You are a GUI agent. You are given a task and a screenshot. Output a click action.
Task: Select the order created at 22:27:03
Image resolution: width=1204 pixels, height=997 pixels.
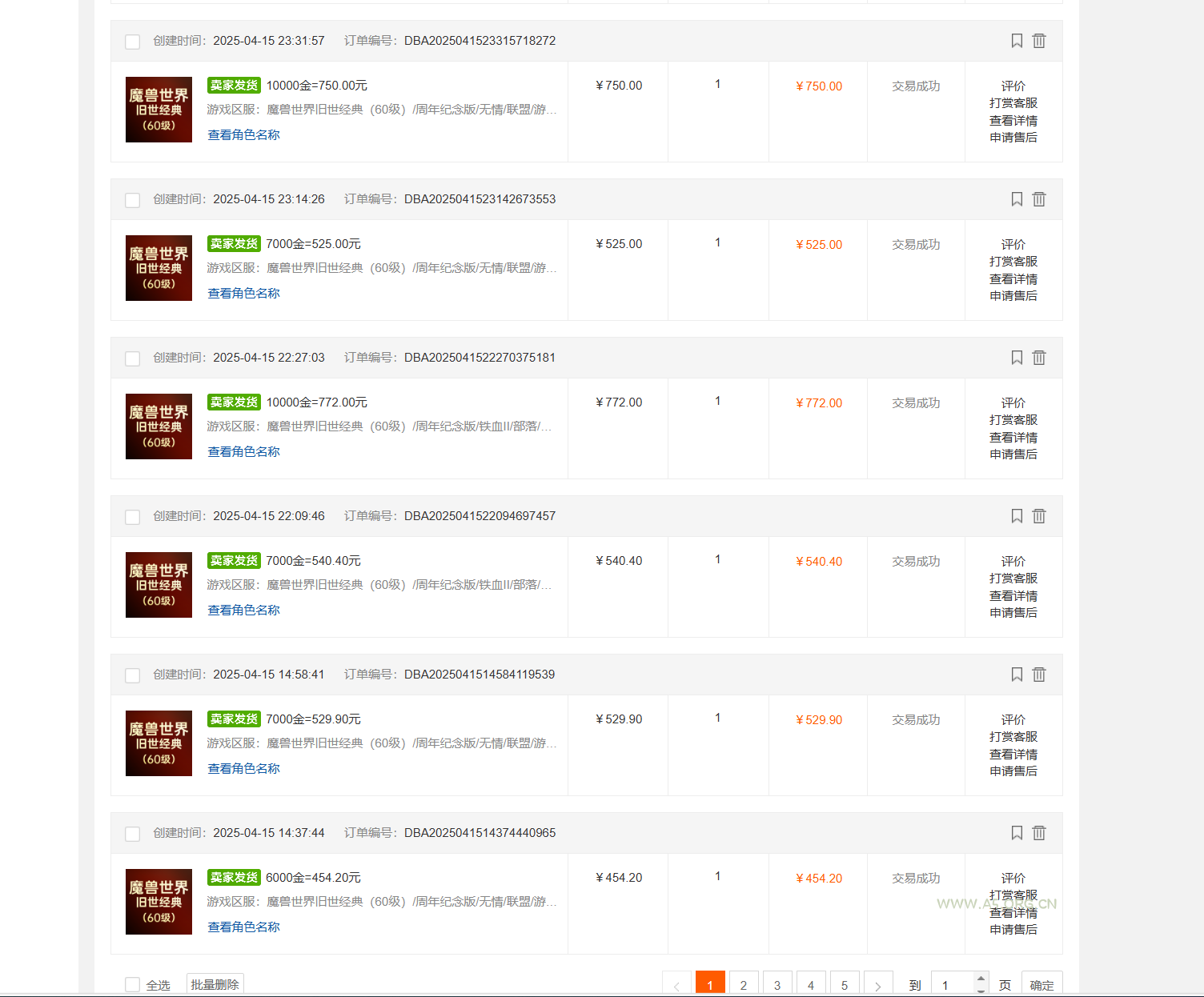(x=133, y=358)
